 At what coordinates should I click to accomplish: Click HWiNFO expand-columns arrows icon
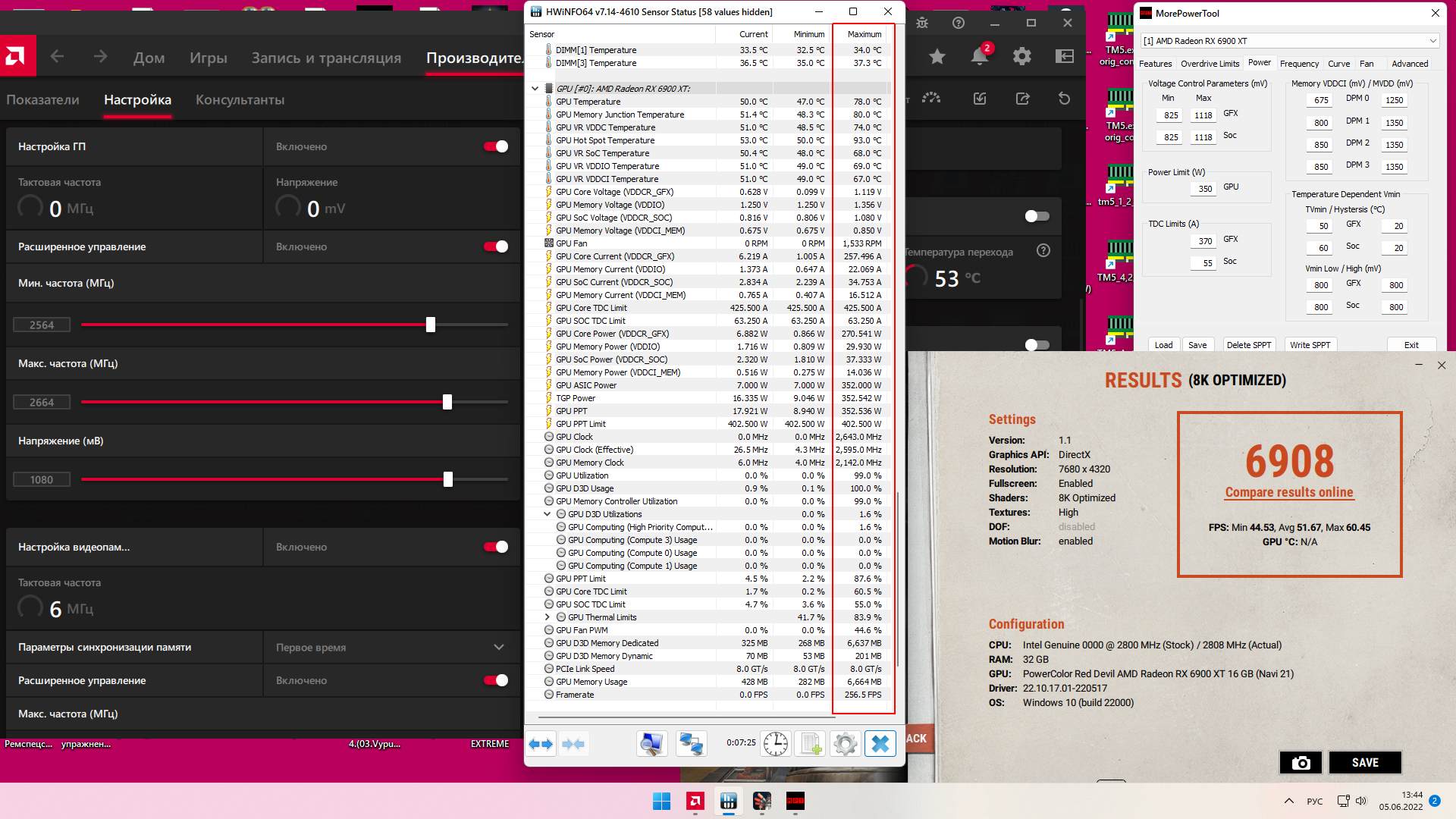[x=541, y=744]
